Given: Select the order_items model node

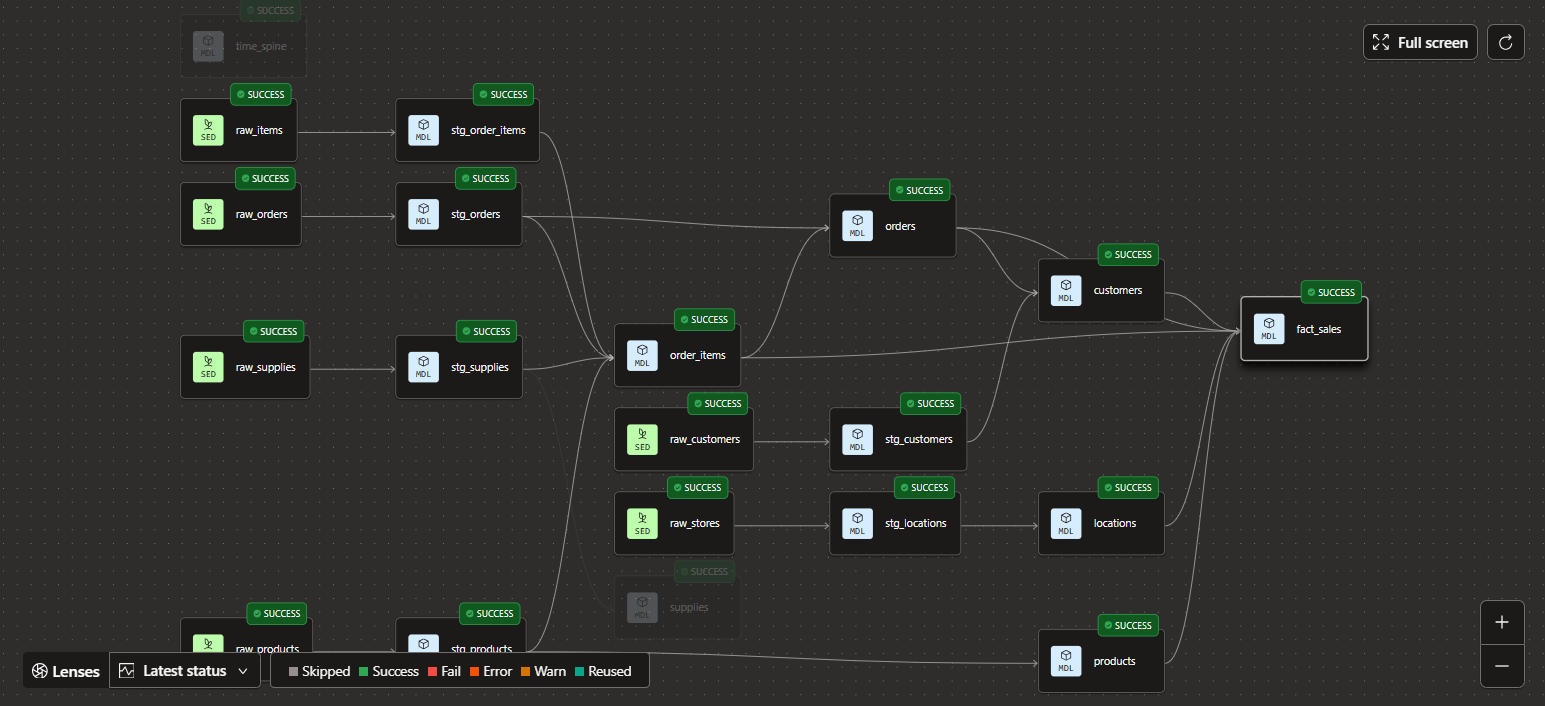Looking at the screenshot, I should [697, 355].
